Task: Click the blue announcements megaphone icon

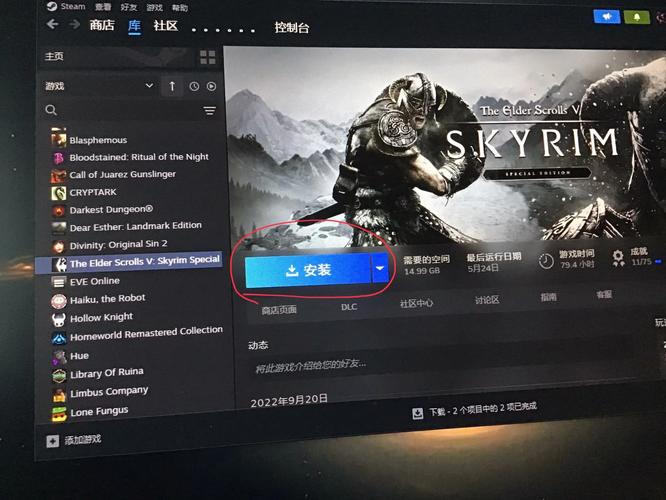Action: click(x=607, y=17)
